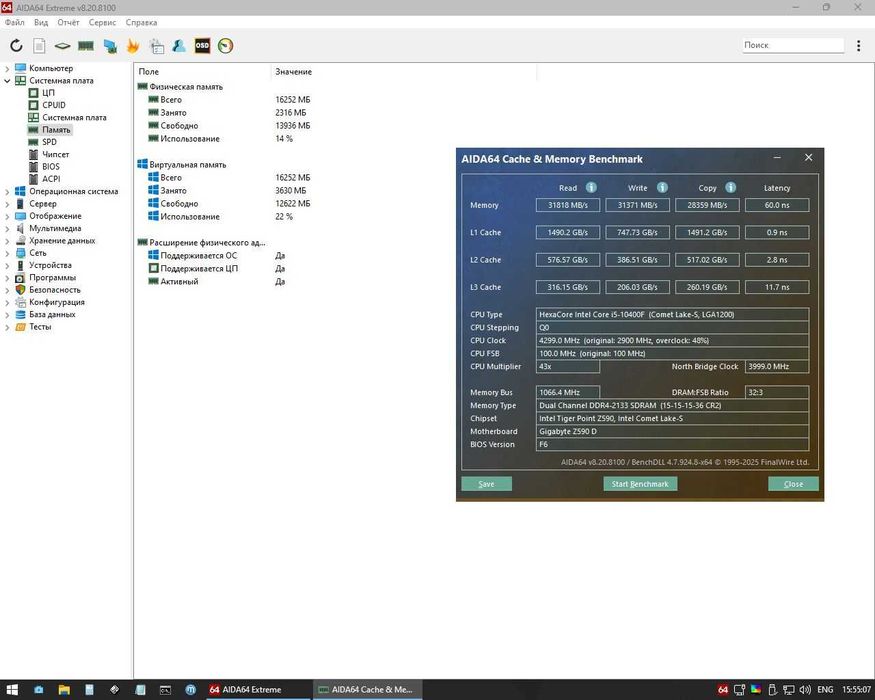Click the CPU chip toolbar icon

click(62, 46)
